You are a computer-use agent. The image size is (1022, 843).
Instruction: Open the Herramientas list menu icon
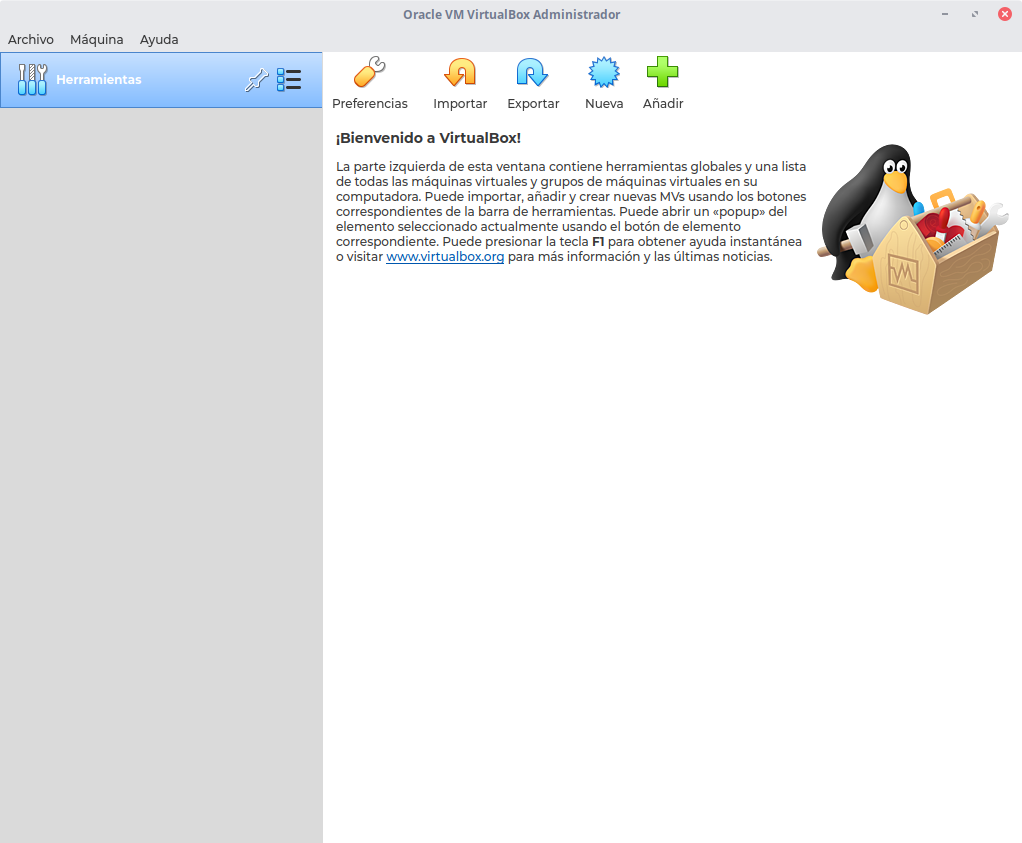[289, 80]
